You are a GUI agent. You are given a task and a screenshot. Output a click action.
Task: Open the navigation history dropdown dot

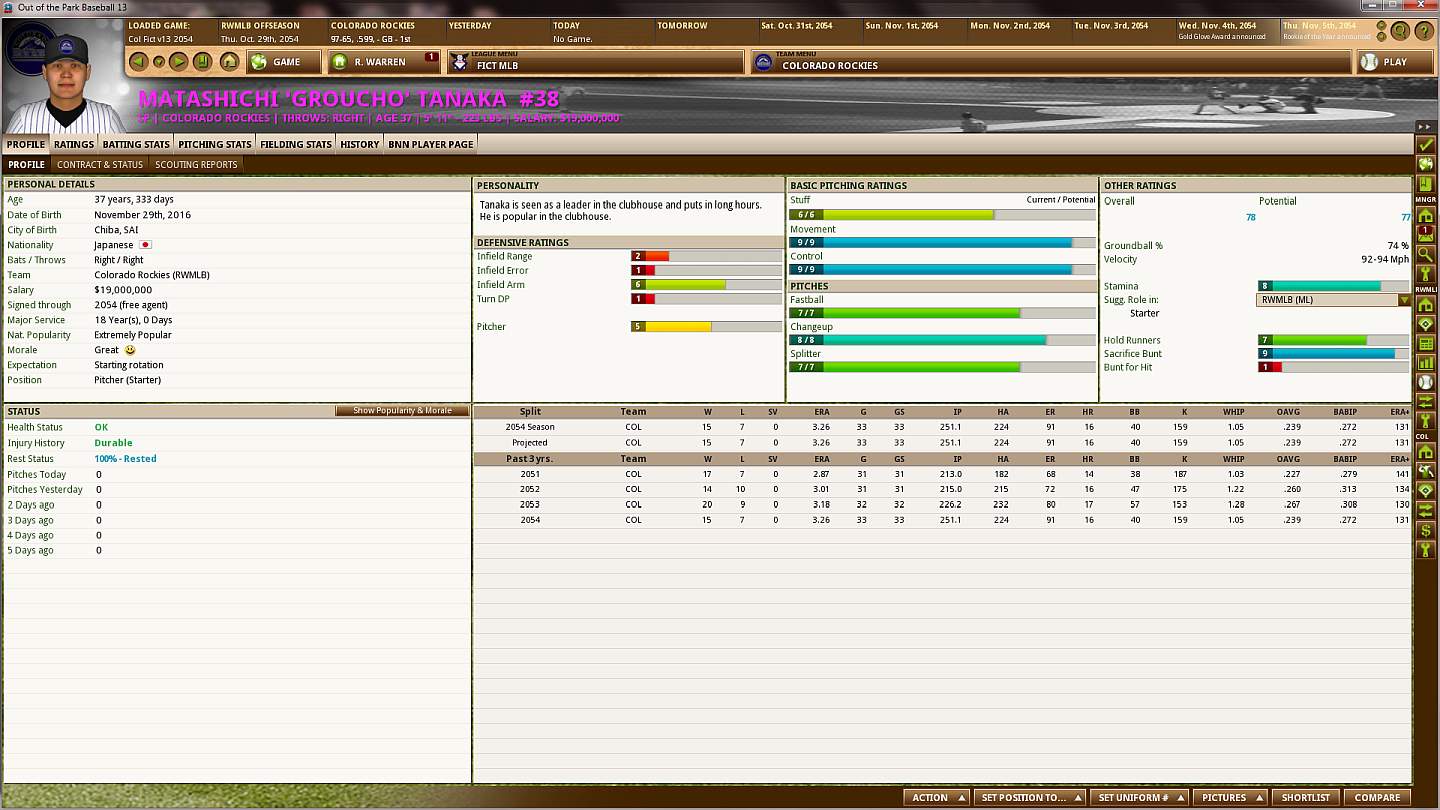point(159,62)
